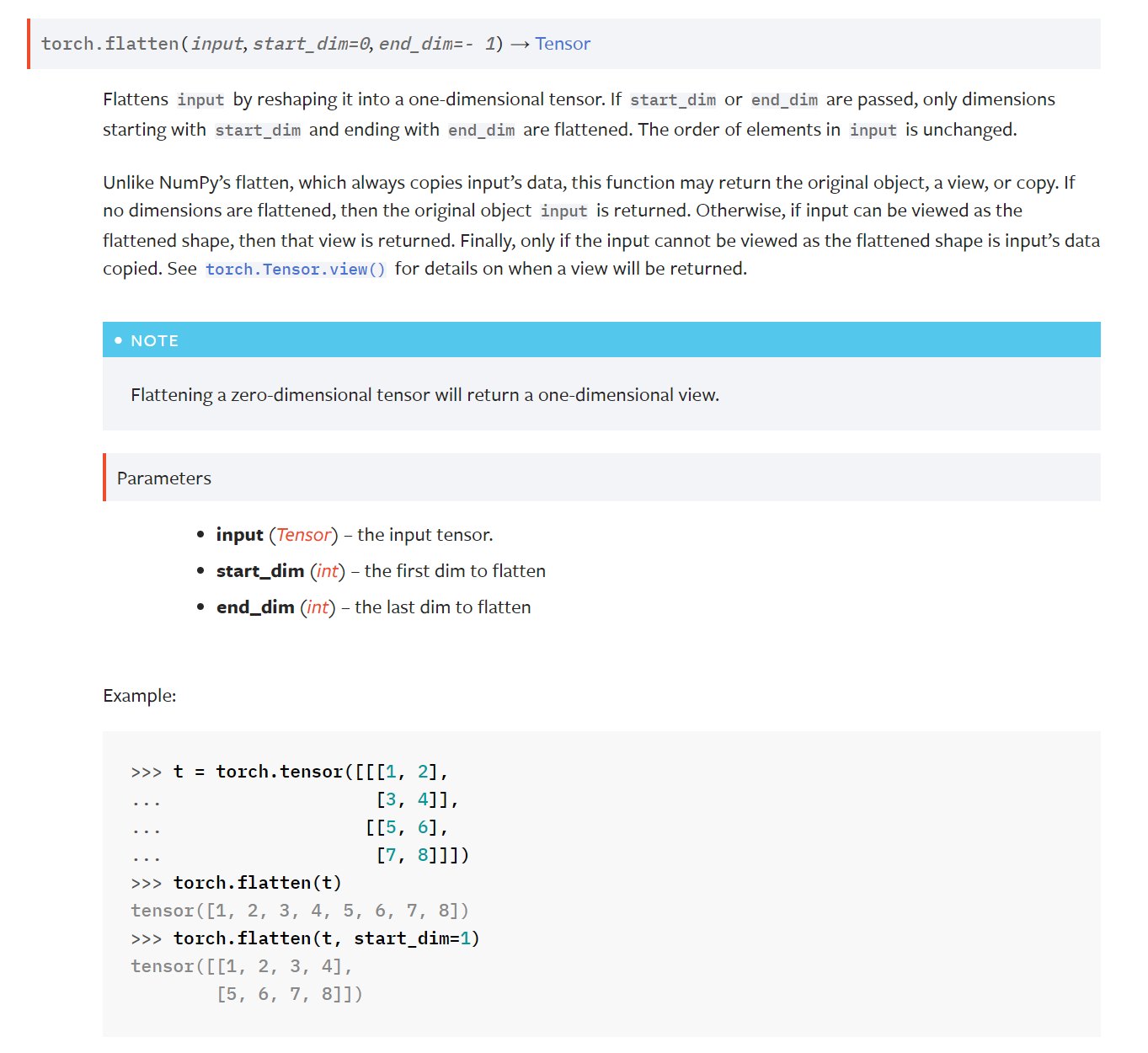The image size is (1148, 1053).
Task: Click inline code end_dim before 'are passed'
Action: (x=784, y=100)
